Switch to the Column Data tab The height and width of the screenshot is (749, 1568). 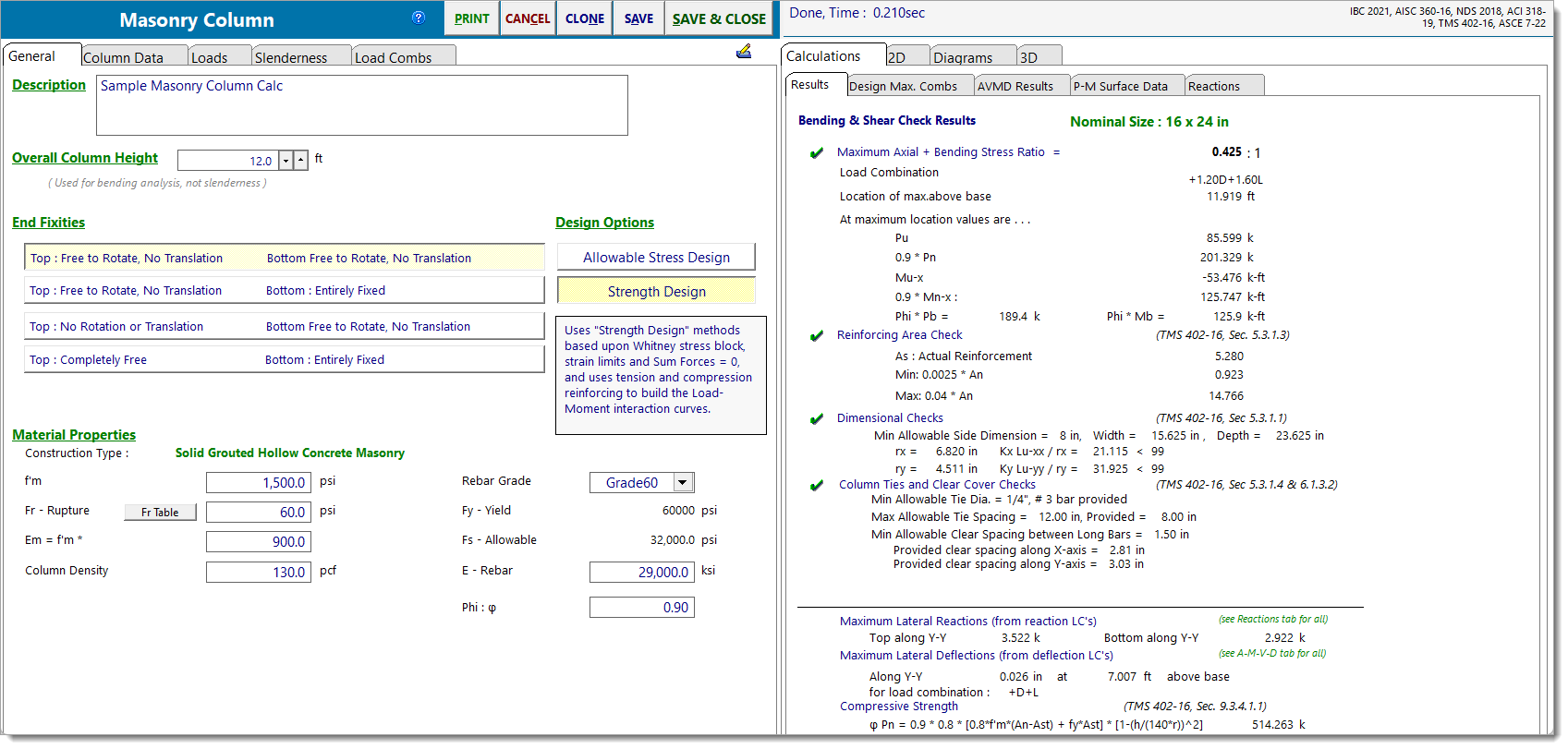[123, 57]
